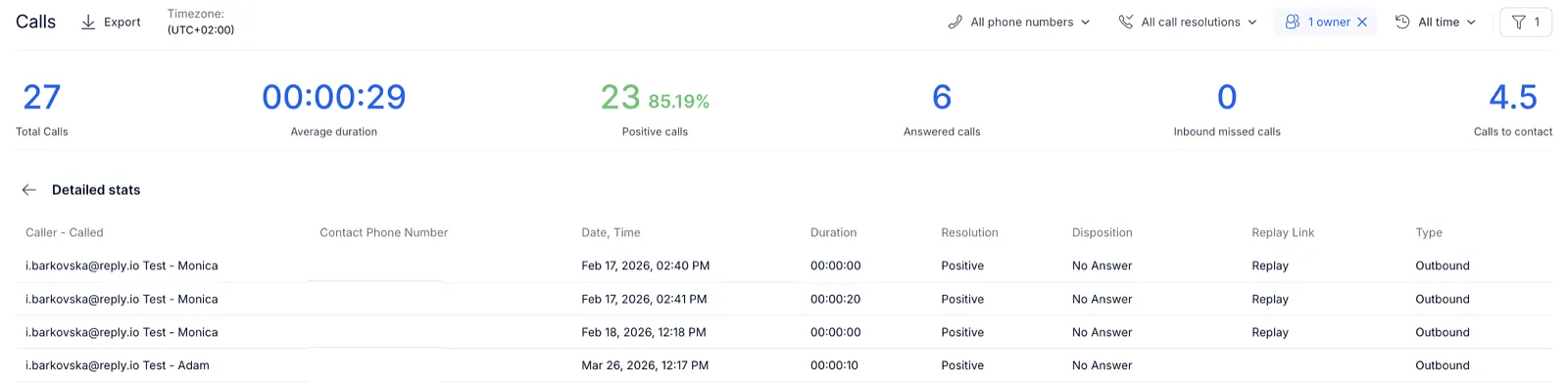1568x383 pixels.
Task: Open Replay link for Feb 17 02:41 PM call
Action: click(x=1270, y=299)
